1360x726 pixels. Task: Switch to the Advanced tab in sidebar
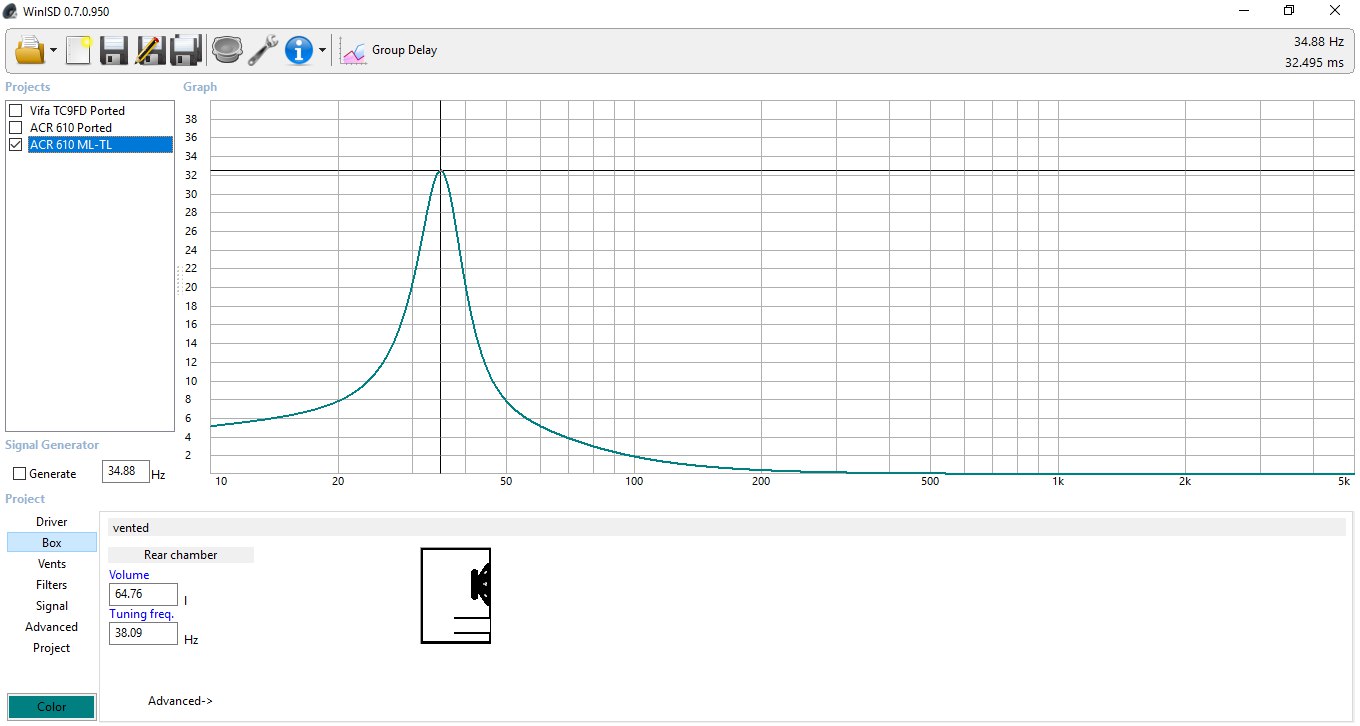52,627
